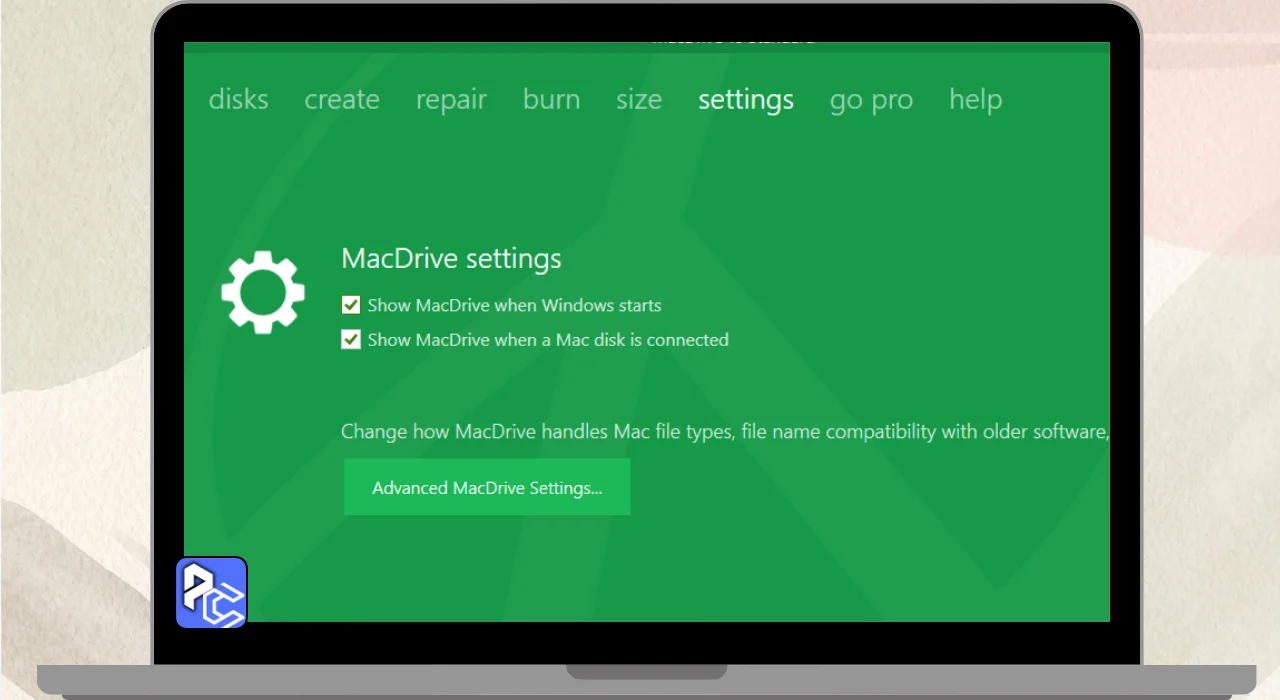
Task: Open the repair tab
Action: (451, 101)
